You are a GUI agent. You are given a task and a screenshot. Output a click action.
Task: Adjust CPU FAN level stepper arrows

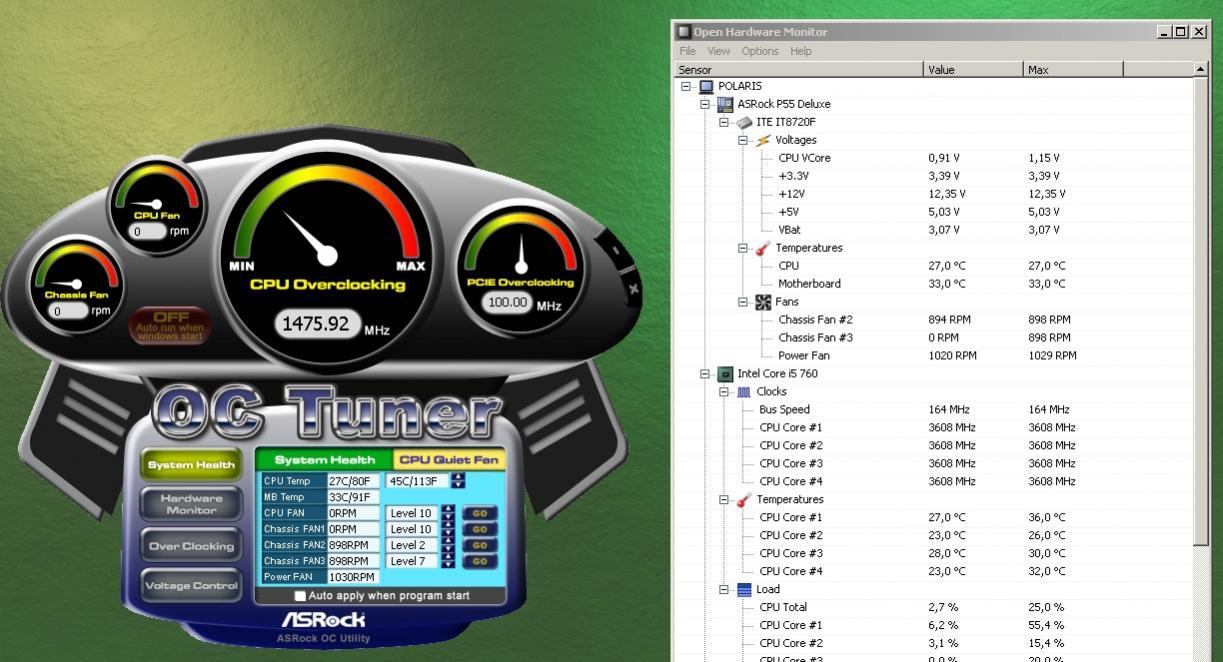coord(447,513)
